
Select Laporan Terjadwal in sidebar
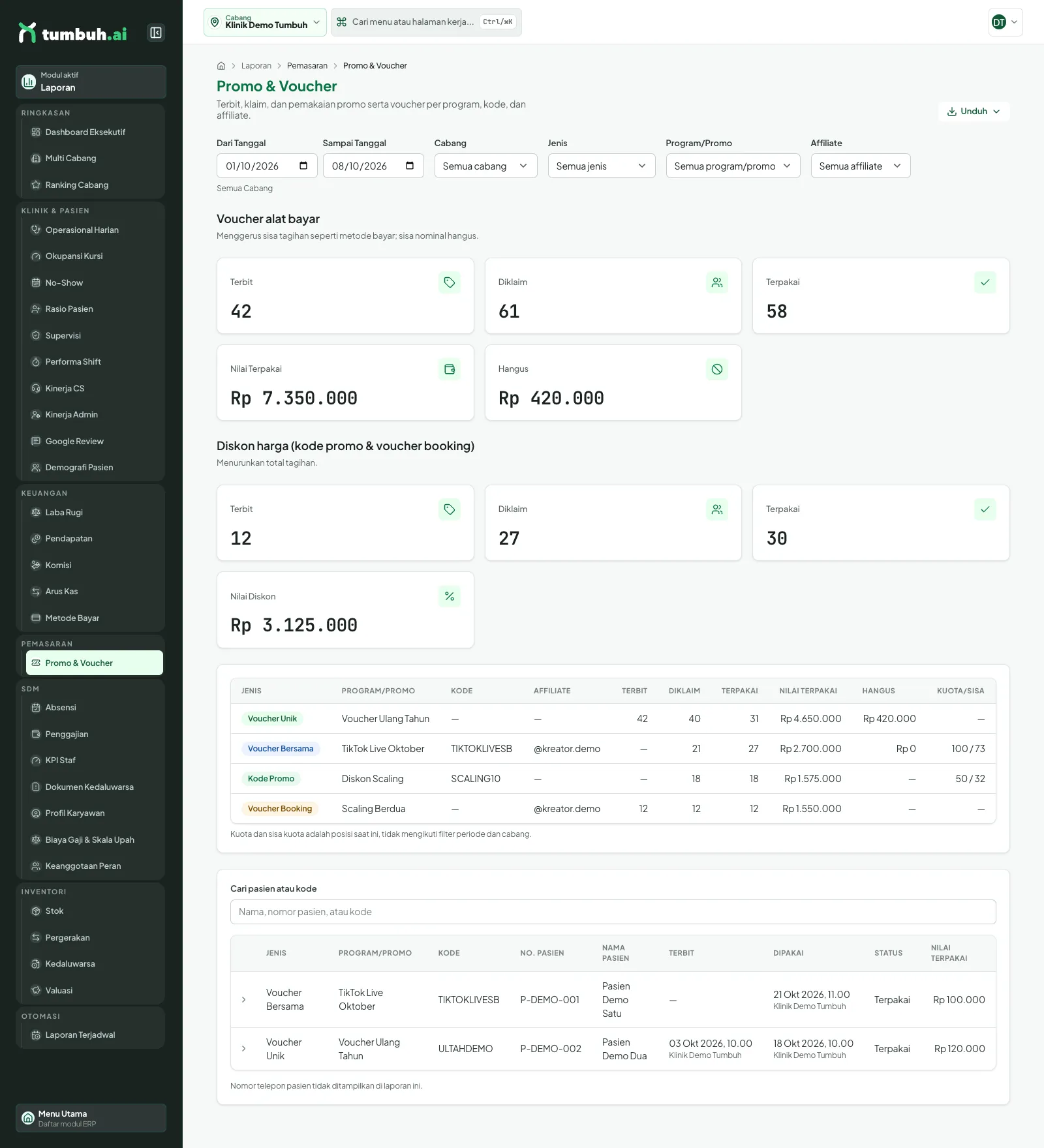(x=94, y=1035)
